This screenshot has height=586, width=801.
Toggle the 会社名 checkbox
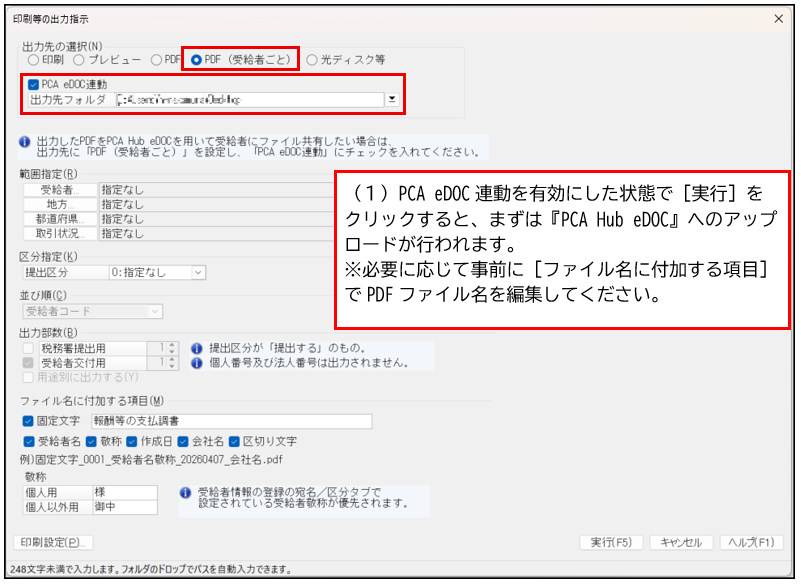click(183, 441)
